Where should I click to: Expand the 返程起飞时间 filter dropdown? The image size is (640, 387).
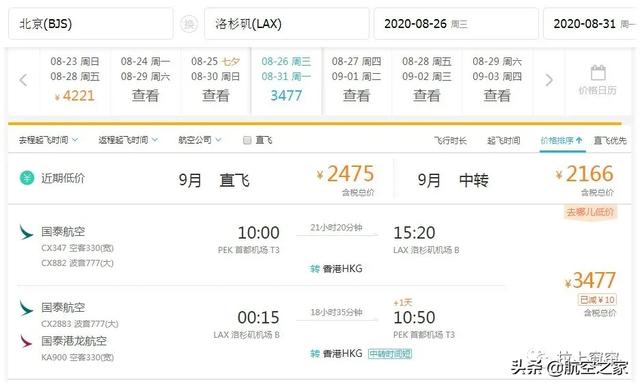128,140
